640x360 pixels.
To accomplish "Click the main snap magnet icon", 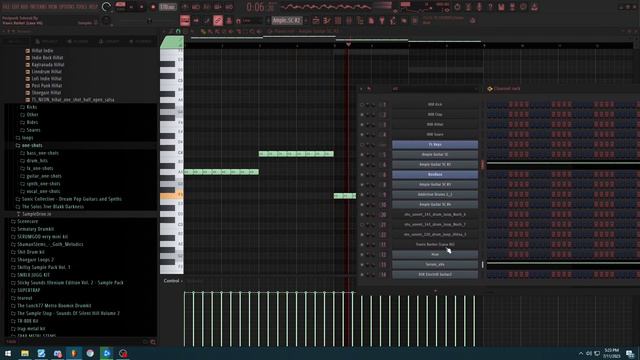I will [x=238, y=20].
